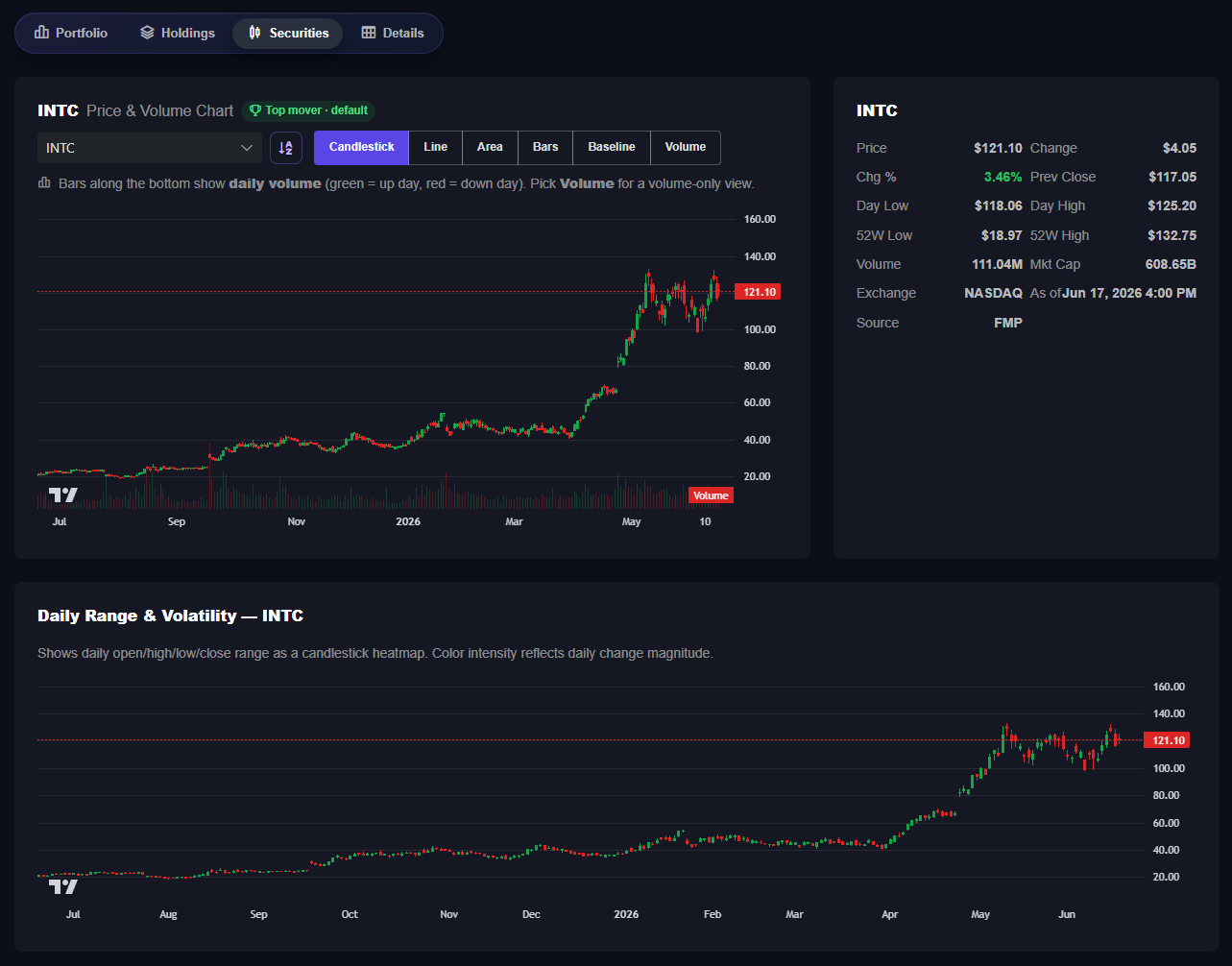Expand the symbol list using chevron arrow
The image size is (1232, 966).
247,148
